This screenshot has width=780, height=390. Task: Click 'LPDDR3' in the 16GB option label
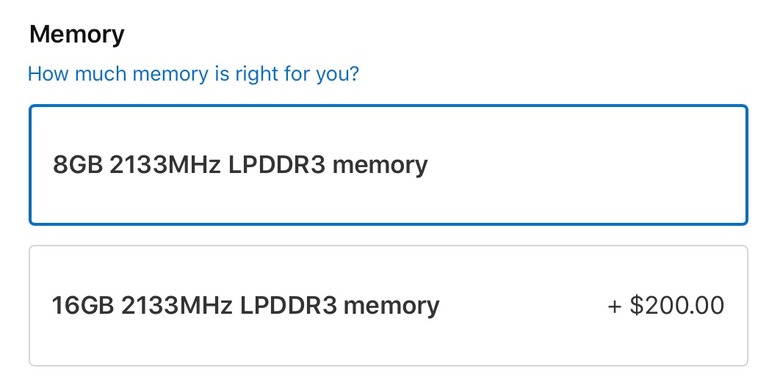pos(289,305)
